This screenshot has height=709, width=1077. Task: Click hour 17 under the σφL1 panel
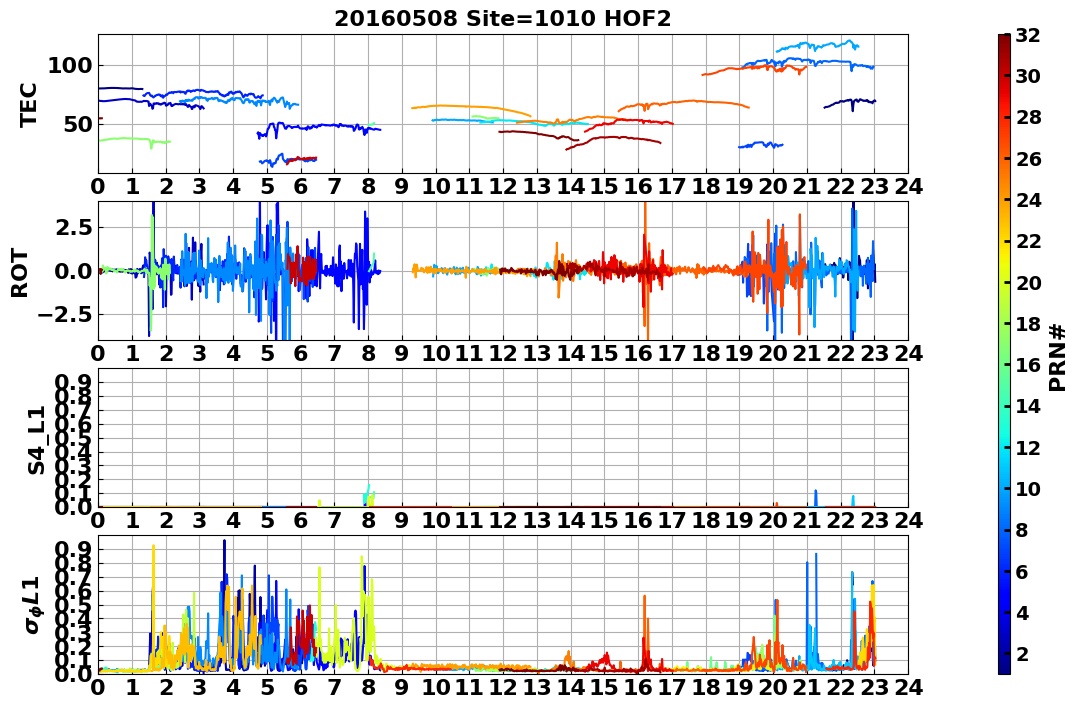point(672,687)
